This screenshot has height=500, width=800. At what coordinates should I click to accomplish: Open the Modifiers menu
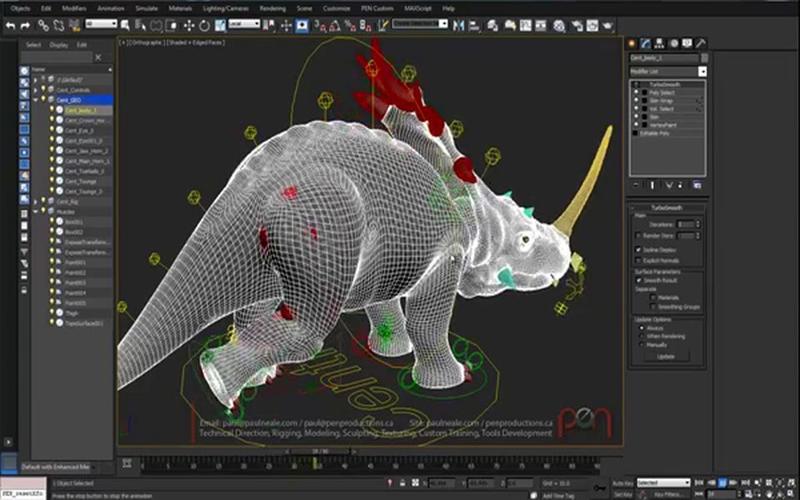click(74, 8)
